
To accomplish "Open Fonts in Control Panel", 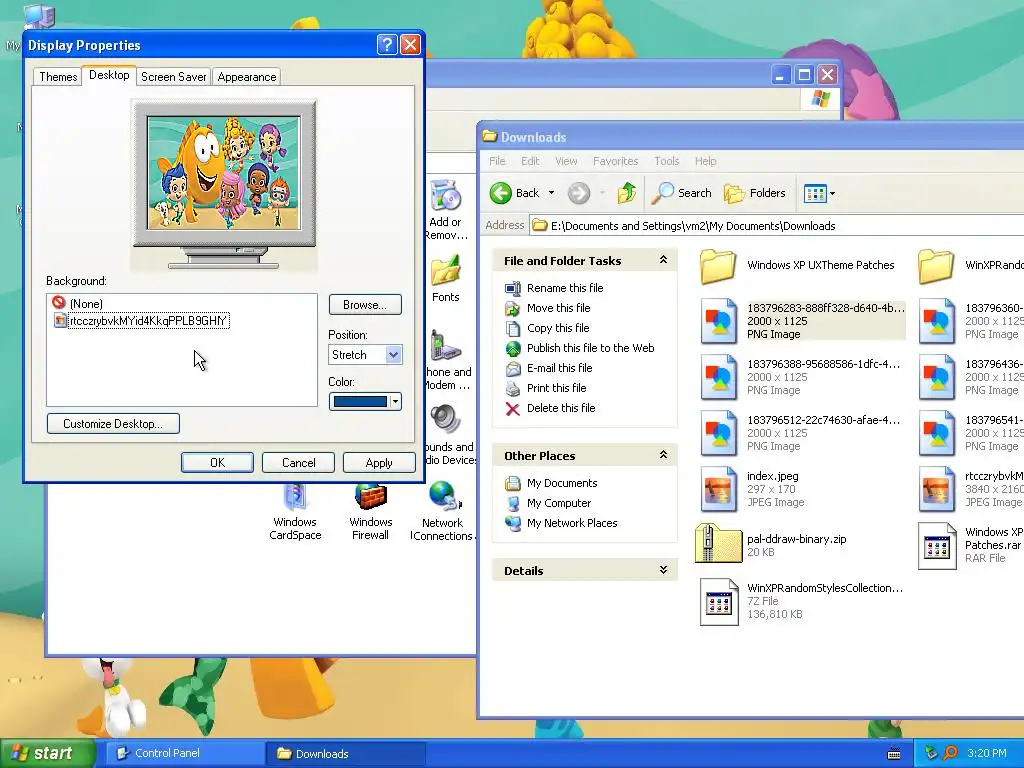I will coord(445,280).
